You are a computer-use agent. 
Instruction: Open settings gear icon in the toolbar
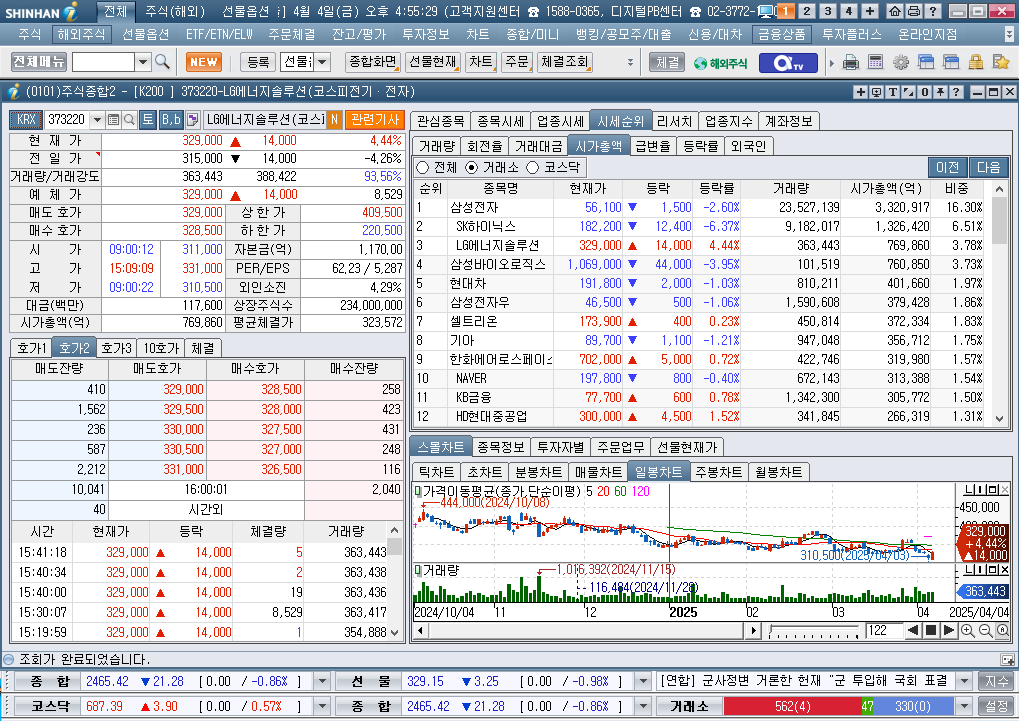(x=900, y=62)
